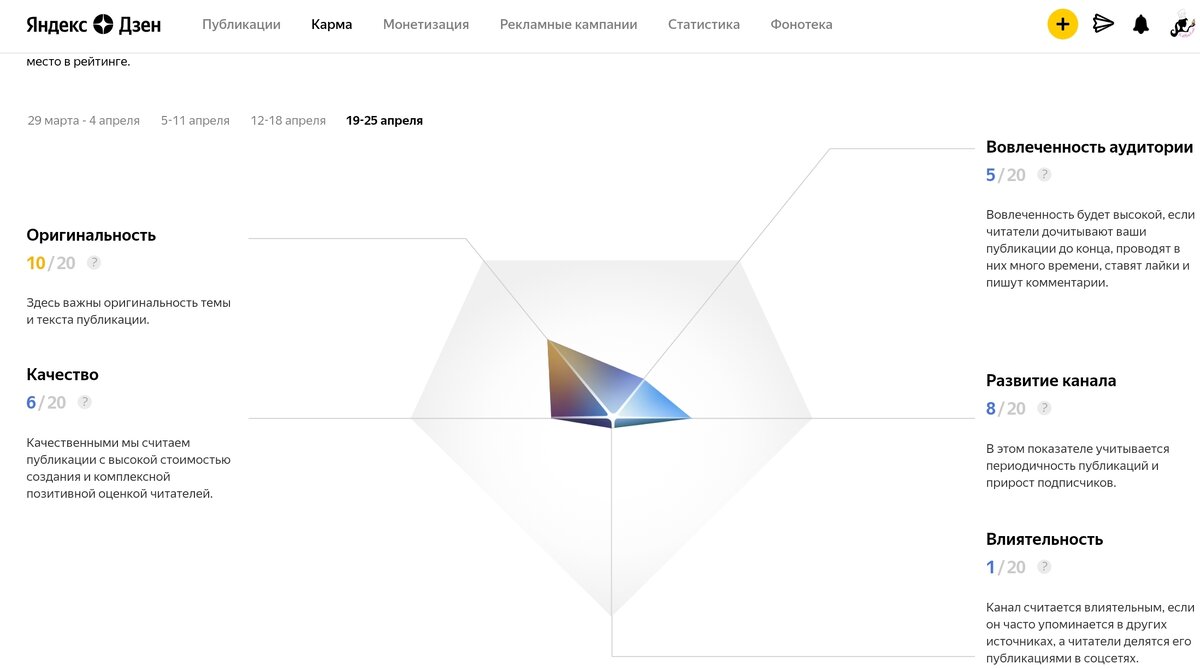Image resolution: width=1200 pixels, height=669 pixels.
Task: Select period 5-11 апреля
Action: [195, 121]
